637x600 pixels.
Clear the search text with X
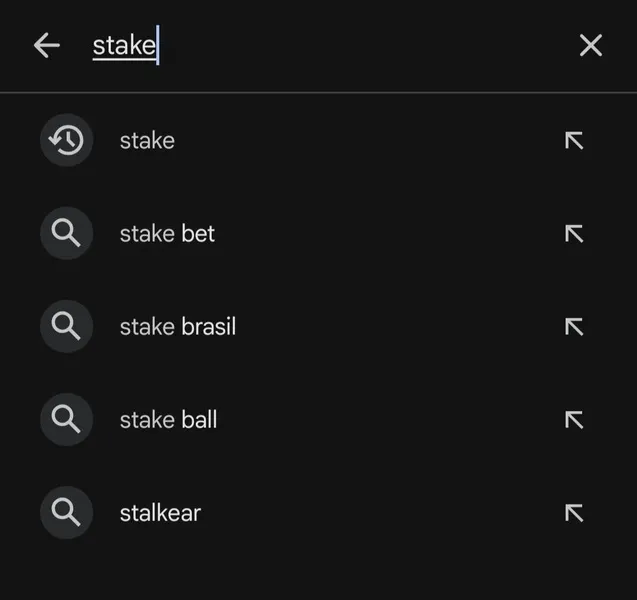591,45
